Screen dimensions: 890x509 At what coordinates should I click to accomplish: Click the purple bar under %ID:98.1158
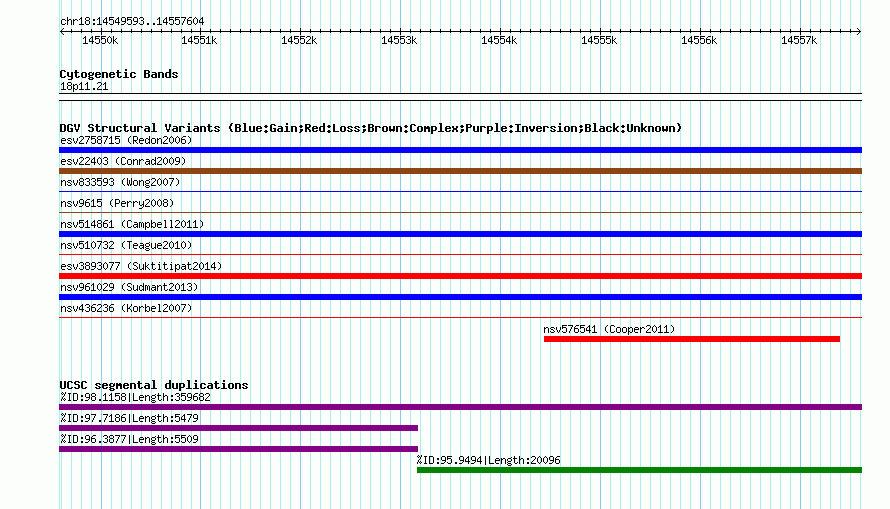pos(460,407)
